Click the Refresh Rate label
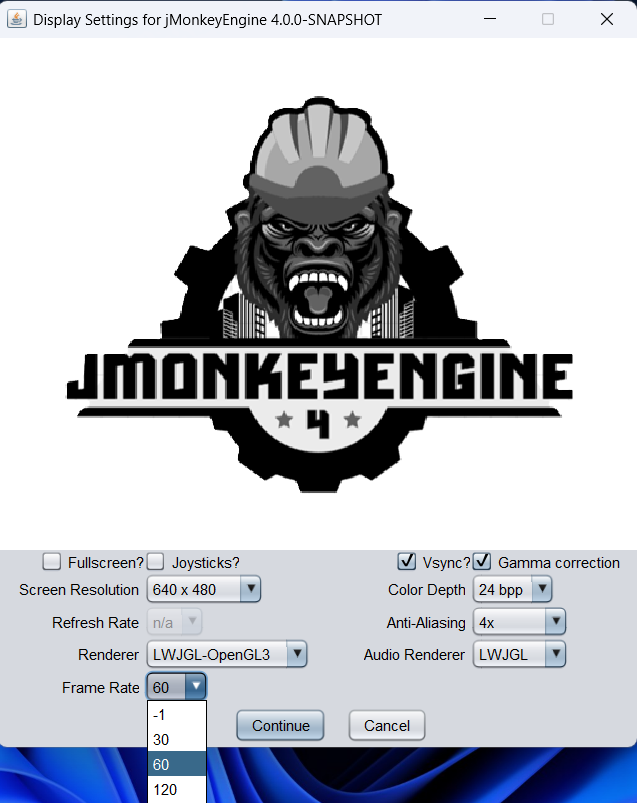The image size is (637, 803). (95, 622)
